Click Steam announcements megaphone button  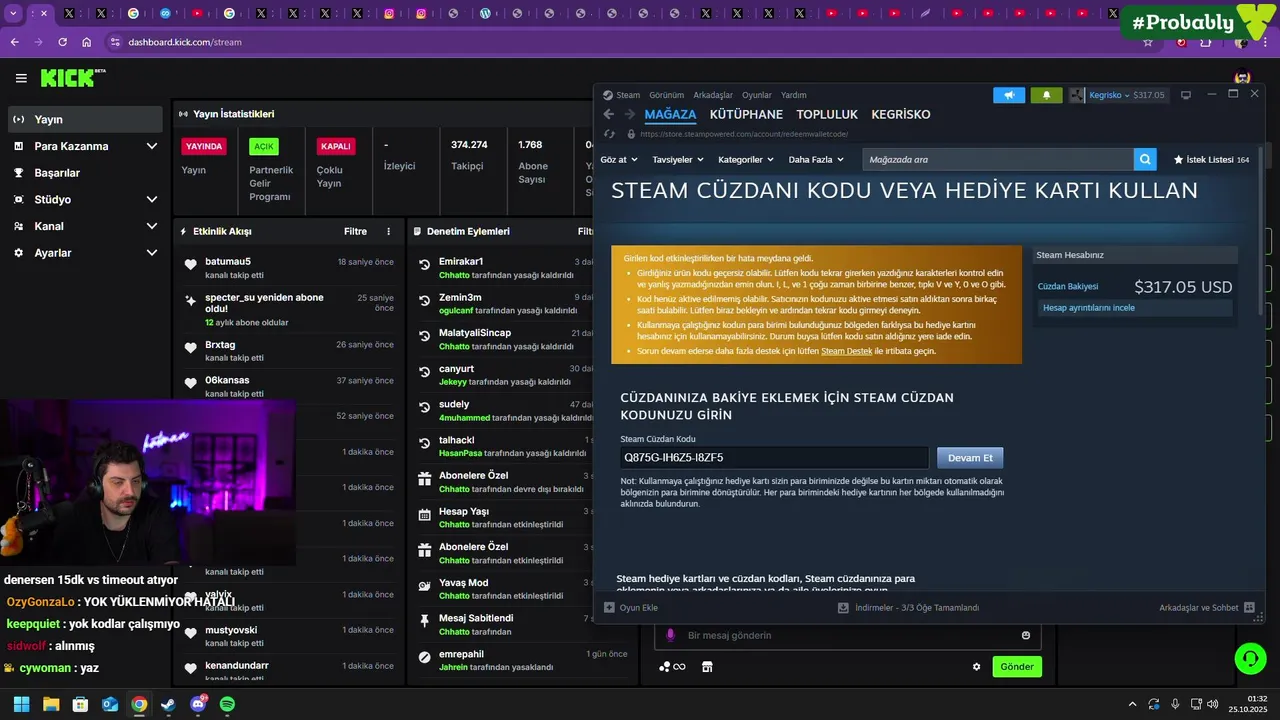pyautogui.click(x=1009, y=95)
